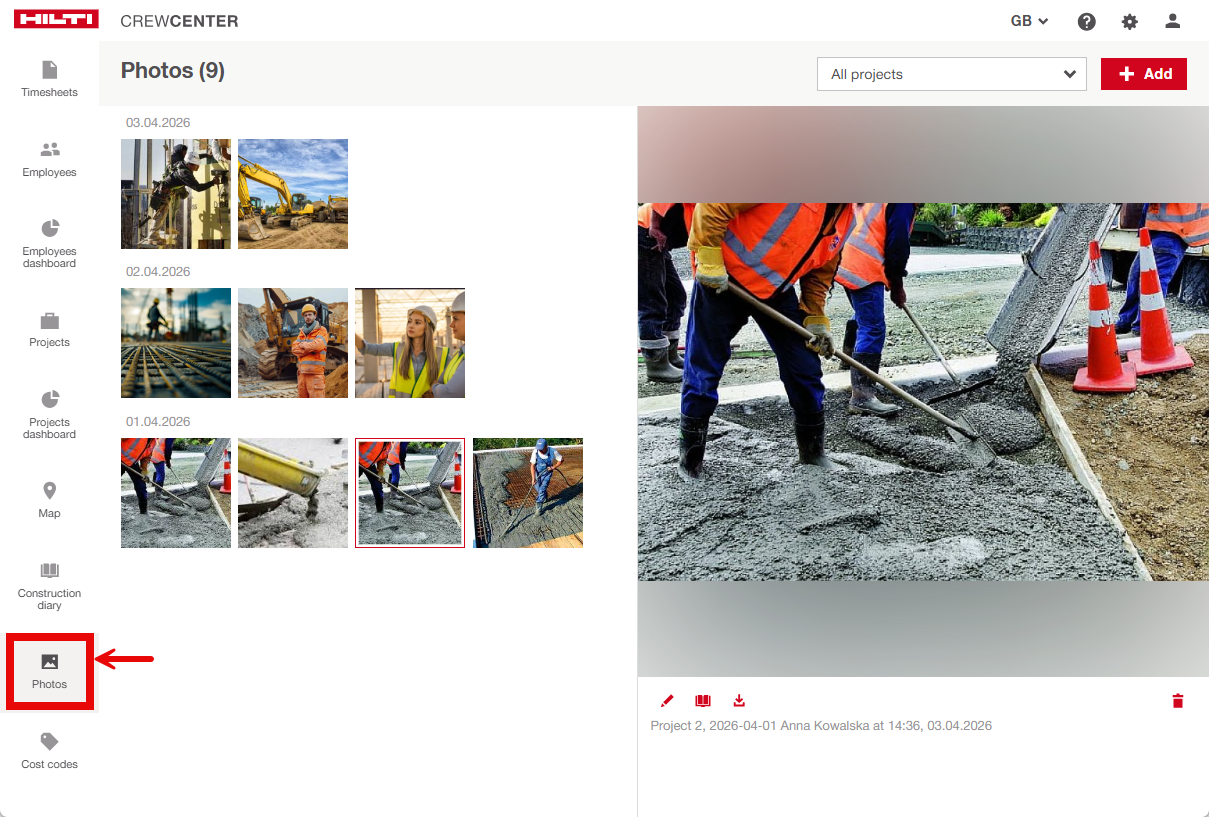Viewport: 1209px width, 817px height.
Task: Open the Employees section
Action: (49, 159)
